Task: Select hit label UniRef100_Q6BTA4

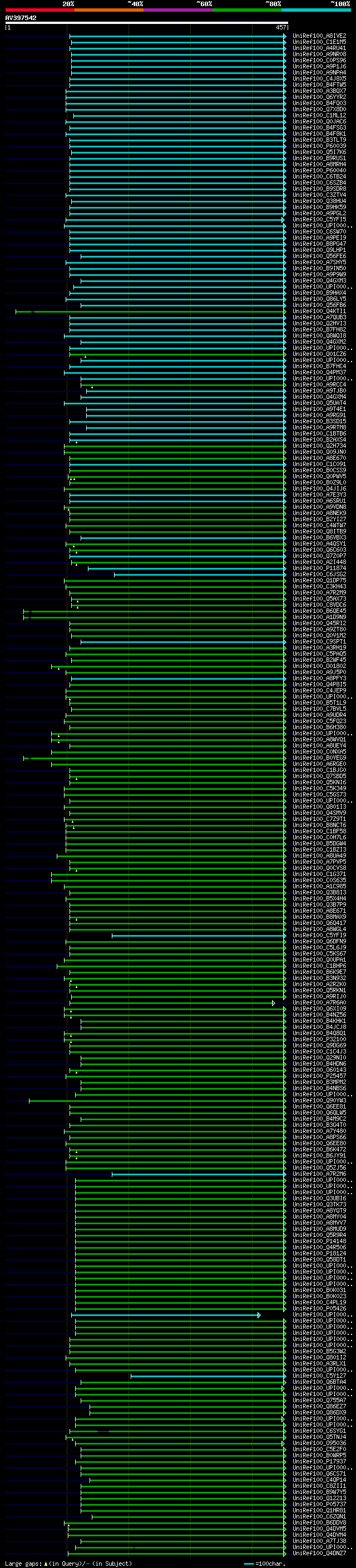Action: (x=319, y=1382)
